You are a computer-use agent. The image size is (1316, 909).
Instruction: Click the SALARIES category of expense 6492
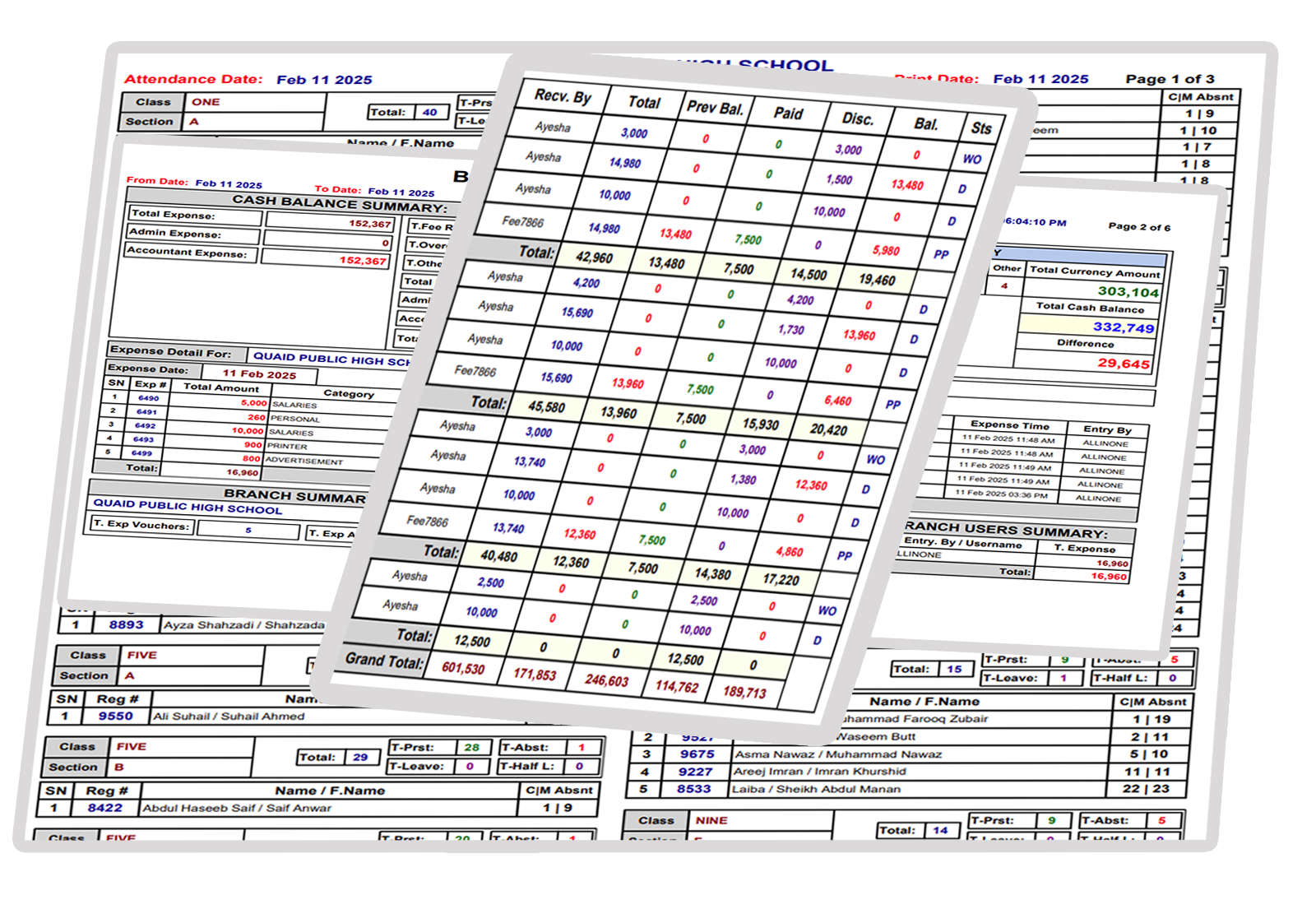tap(291, 432)
